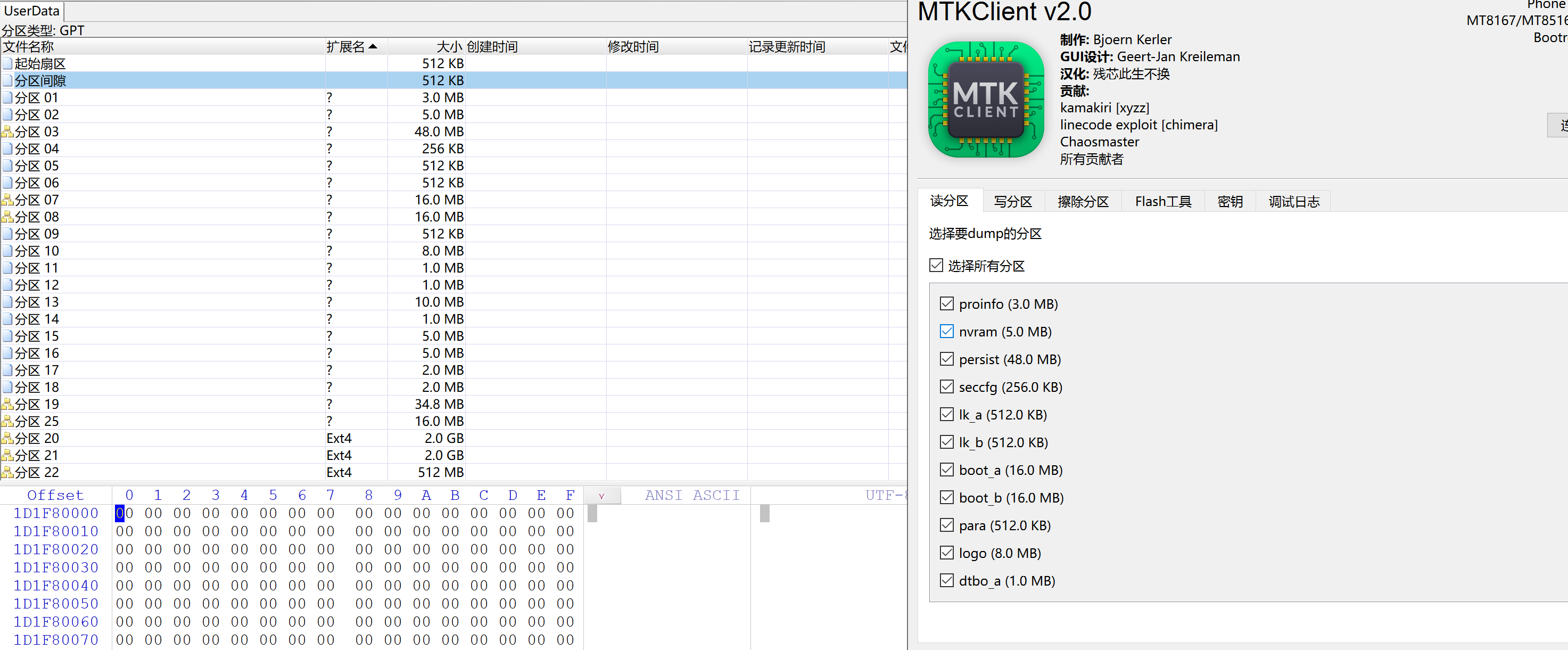Select the 分区 09 row
The image size is (1568, 650).
(453, 234)
